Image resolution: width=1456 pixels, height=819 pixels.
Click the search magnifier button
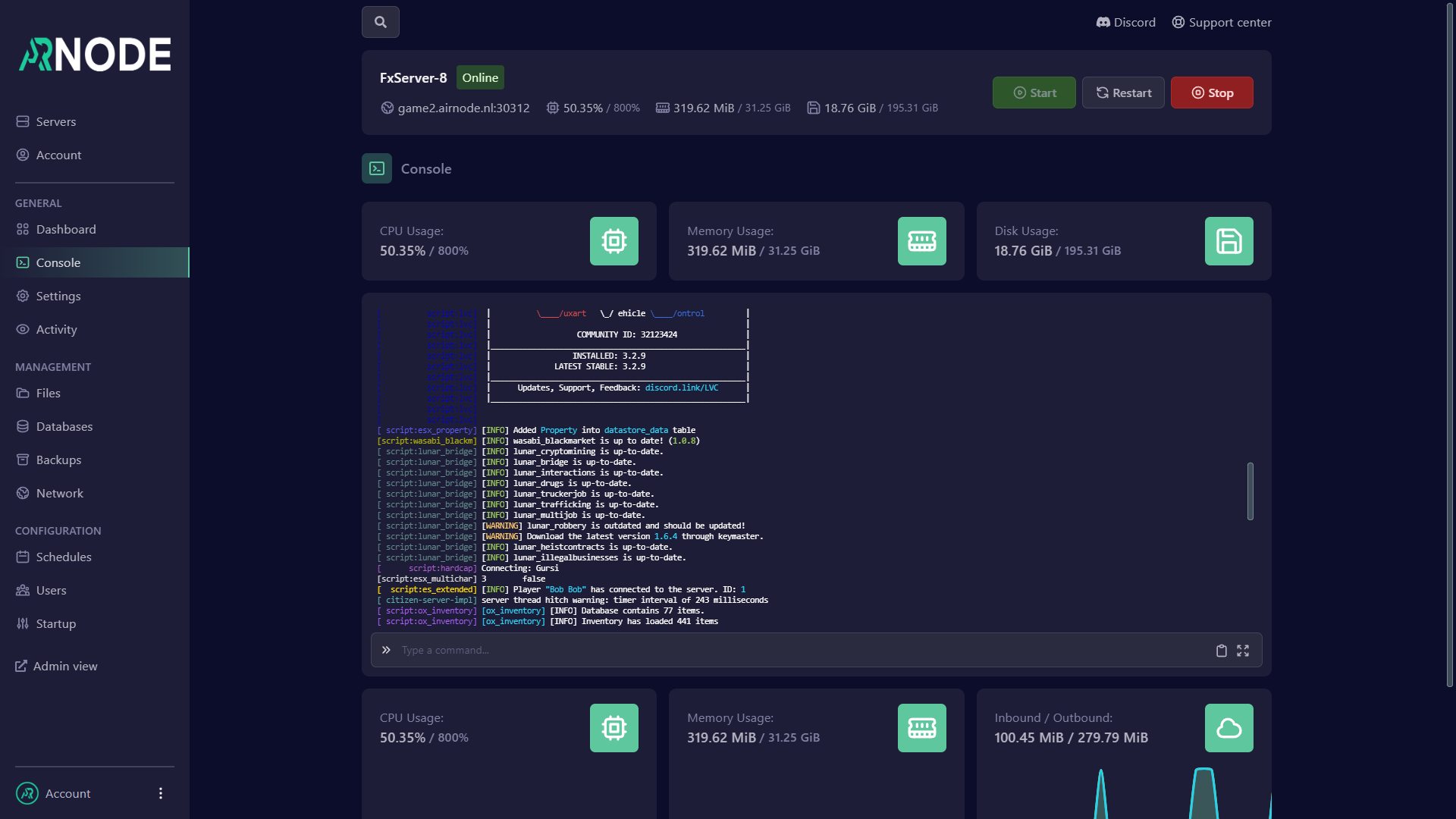pyautogui.click(x=381, y=22)
